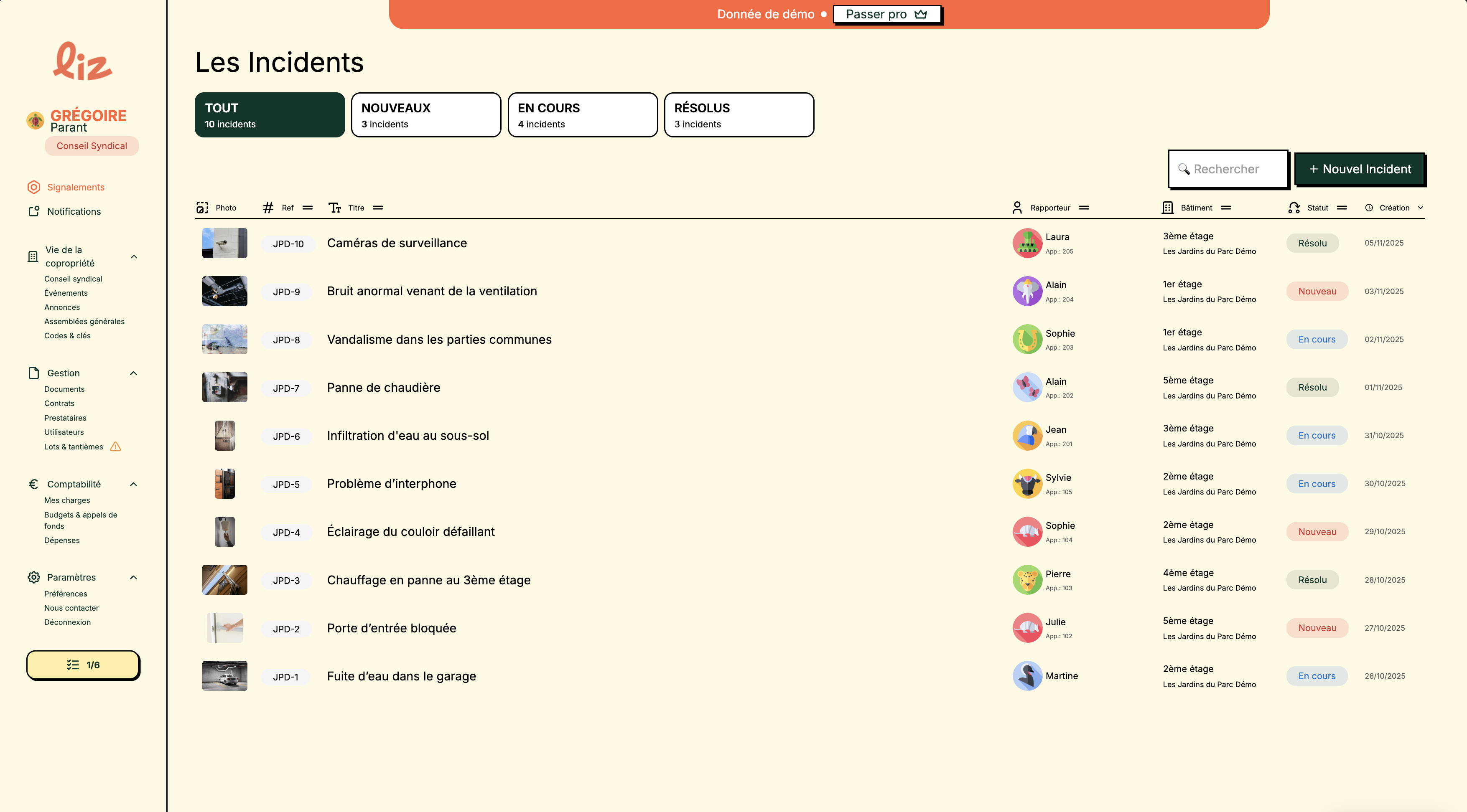Open the Assemblées générales link
The image size is (1467, 812).
click(x=84, y=322)
